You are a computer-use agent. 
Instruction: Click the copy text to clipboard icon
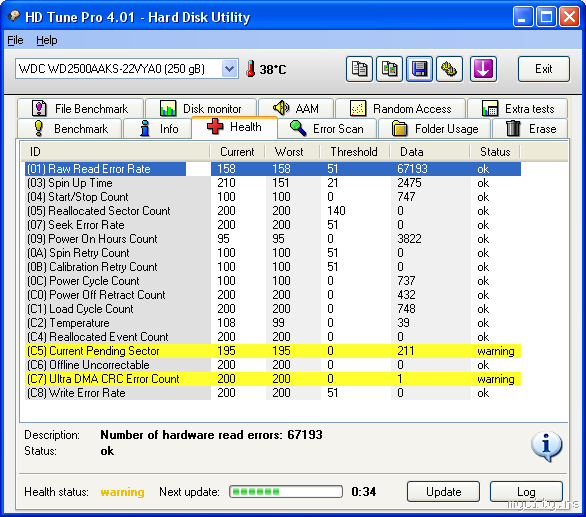click(x=359, y=69)
